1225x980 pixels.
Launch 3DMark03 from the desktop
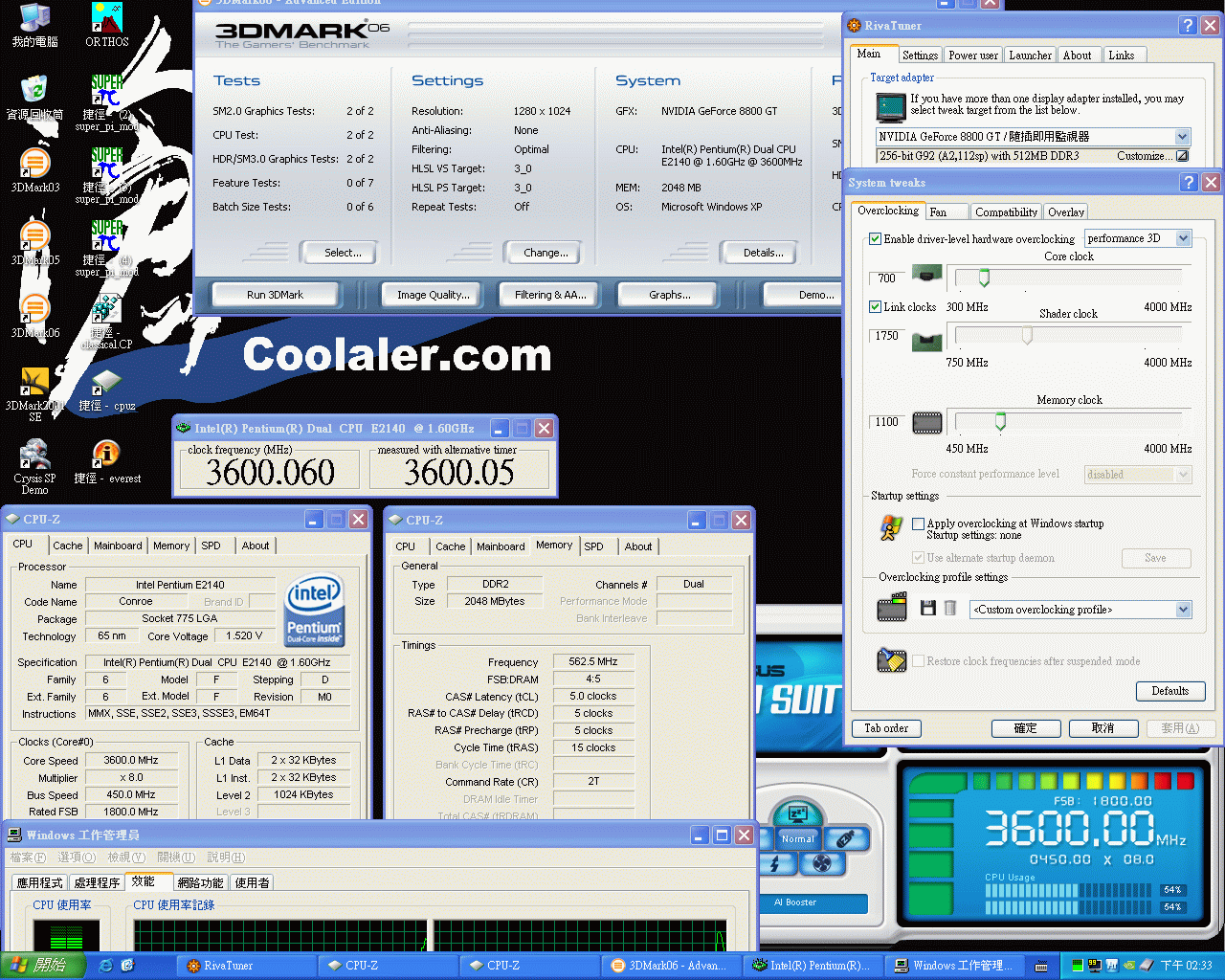(34, 170)
